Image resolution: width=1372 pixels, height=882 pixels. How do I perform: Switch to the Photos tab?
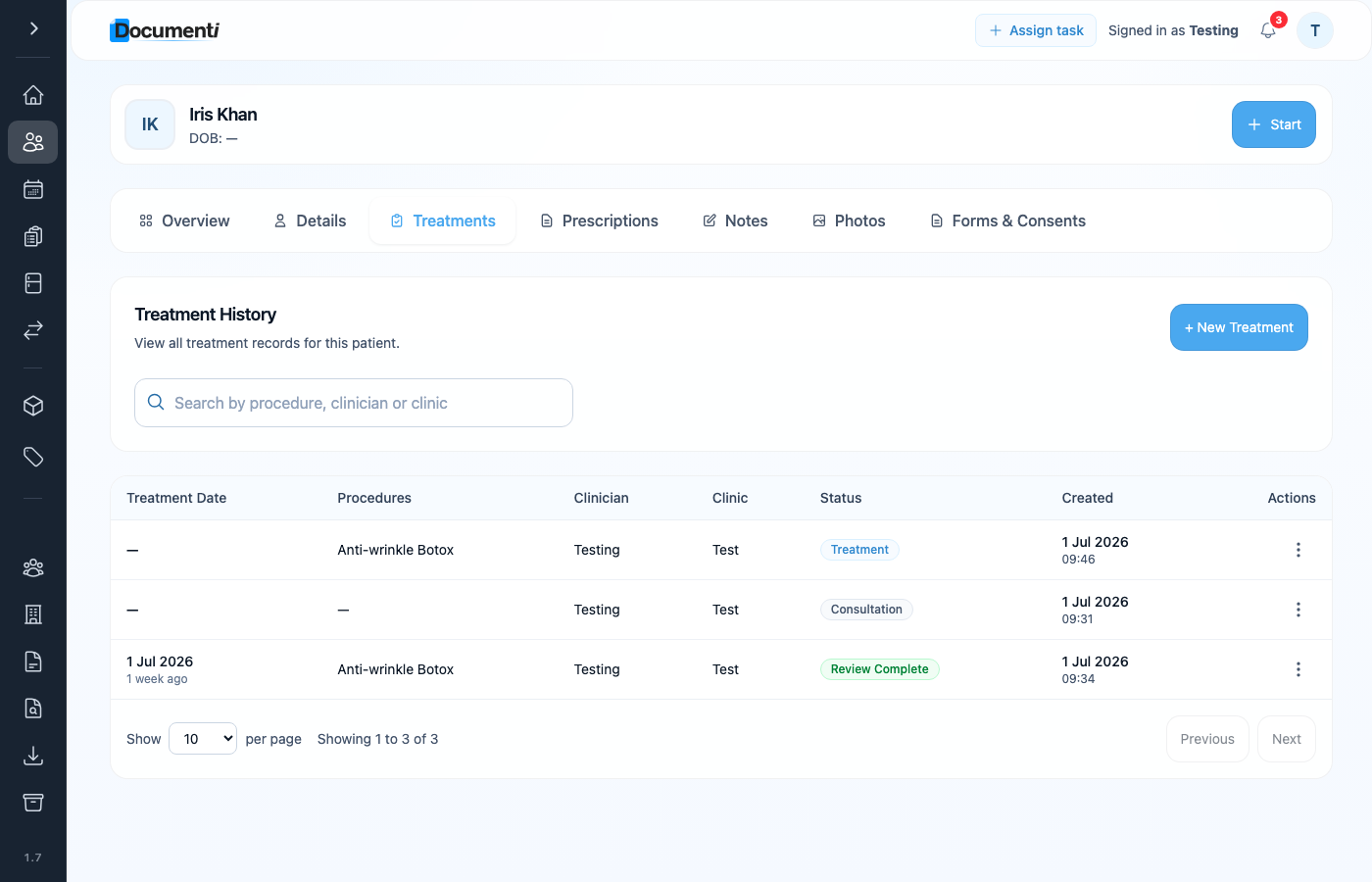(x=849, y=220)
